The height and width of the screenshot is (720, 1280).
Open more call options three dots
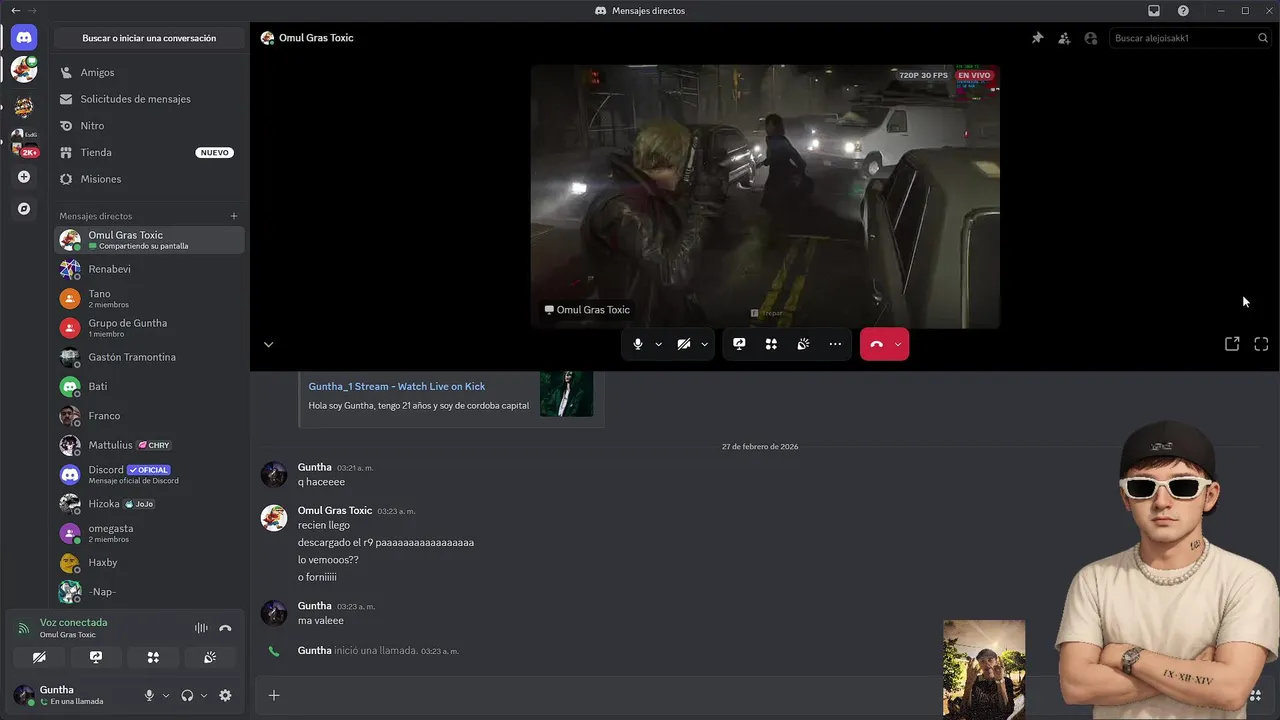(x=835, y=344)
